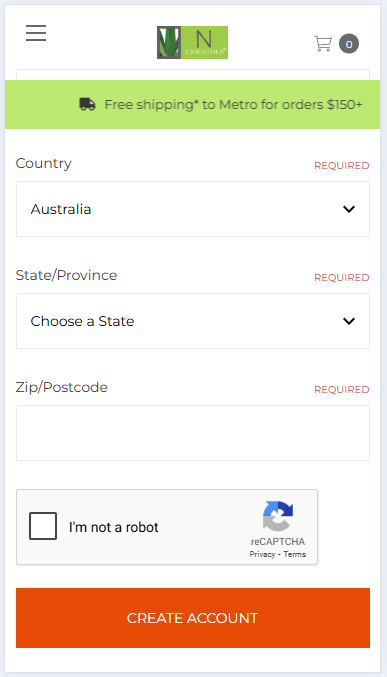Open the reCAPTCHA Terms link

(295, 554)
